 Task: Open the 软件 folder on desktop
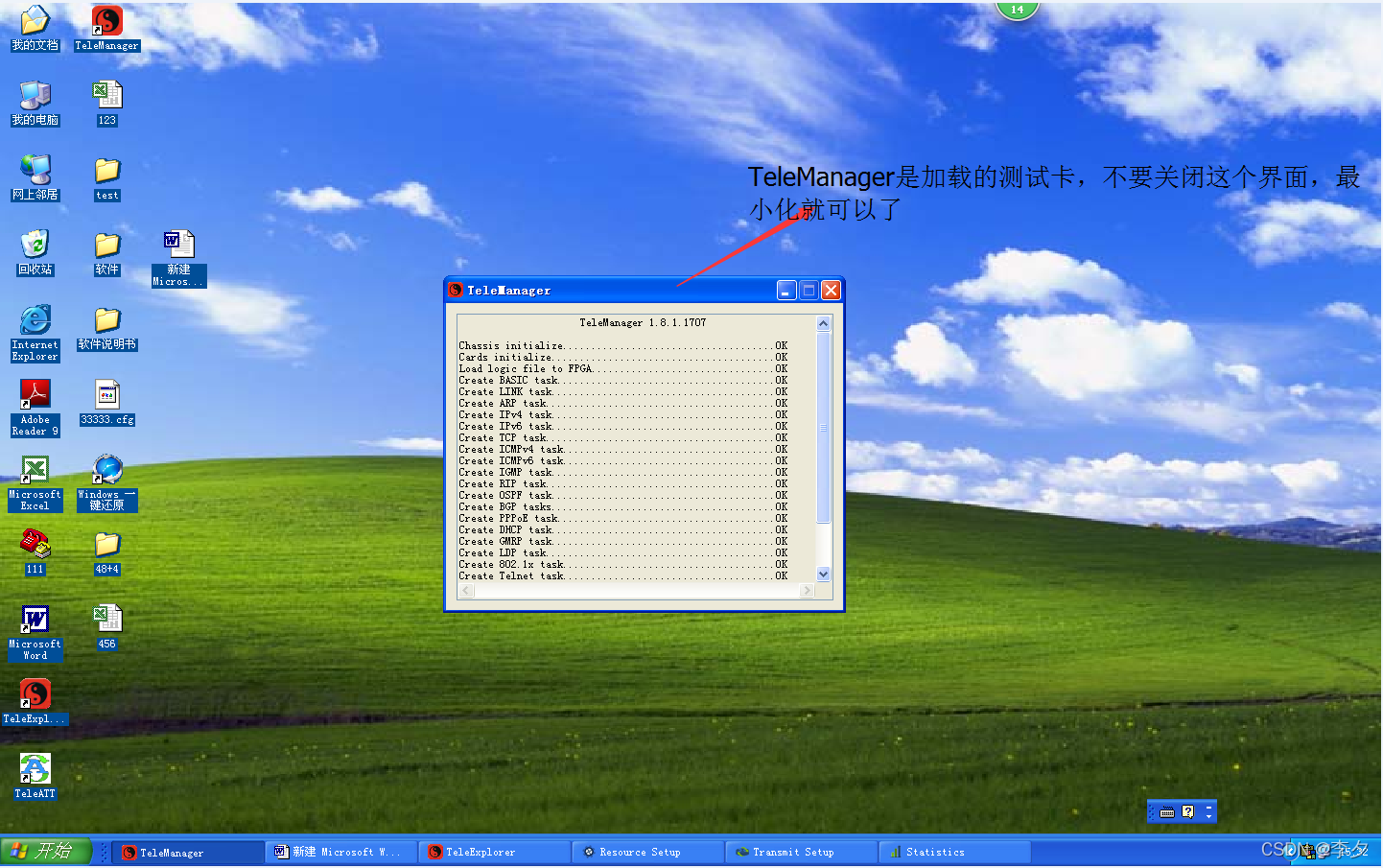(106, 251)
